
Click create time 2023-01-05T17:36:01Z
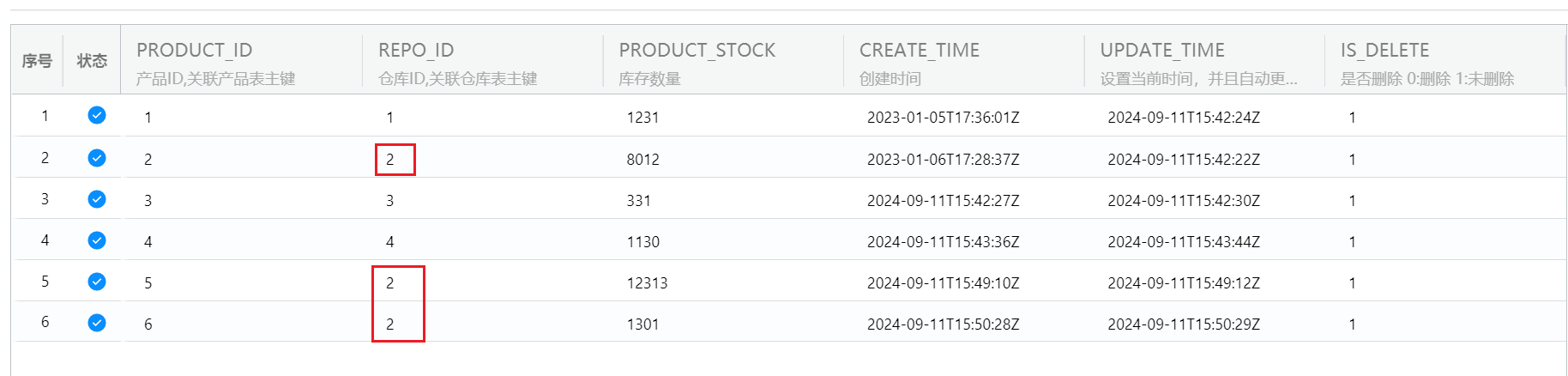(943, 118)
